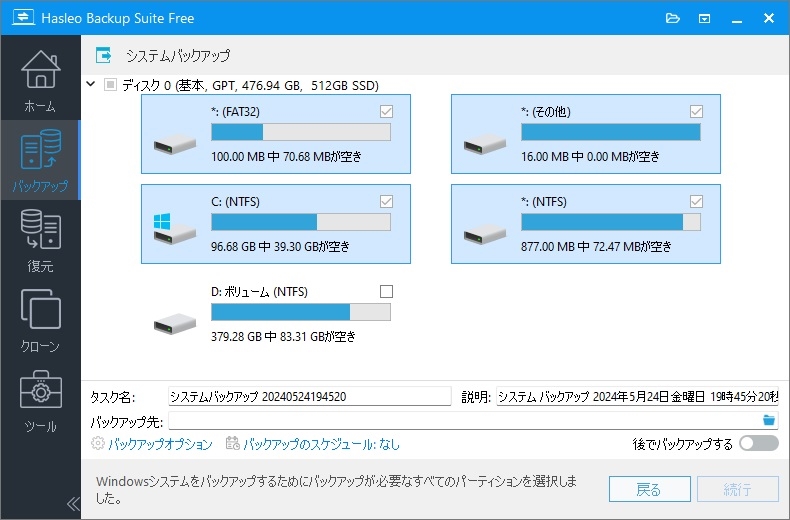Open バックアップオプション link

pos(160,444)
